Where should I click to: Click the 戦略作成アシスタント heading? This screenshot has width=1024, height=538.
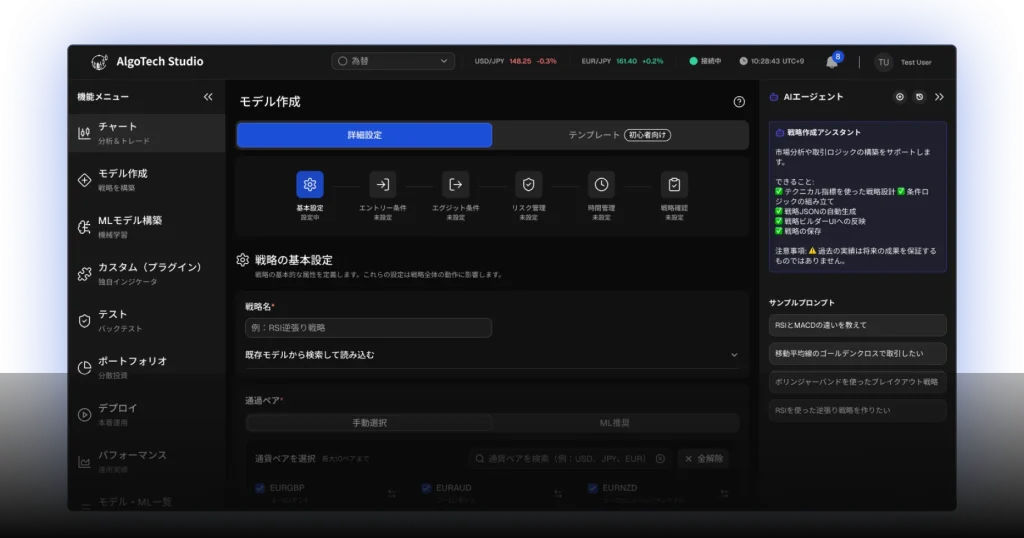pos(824,133)
